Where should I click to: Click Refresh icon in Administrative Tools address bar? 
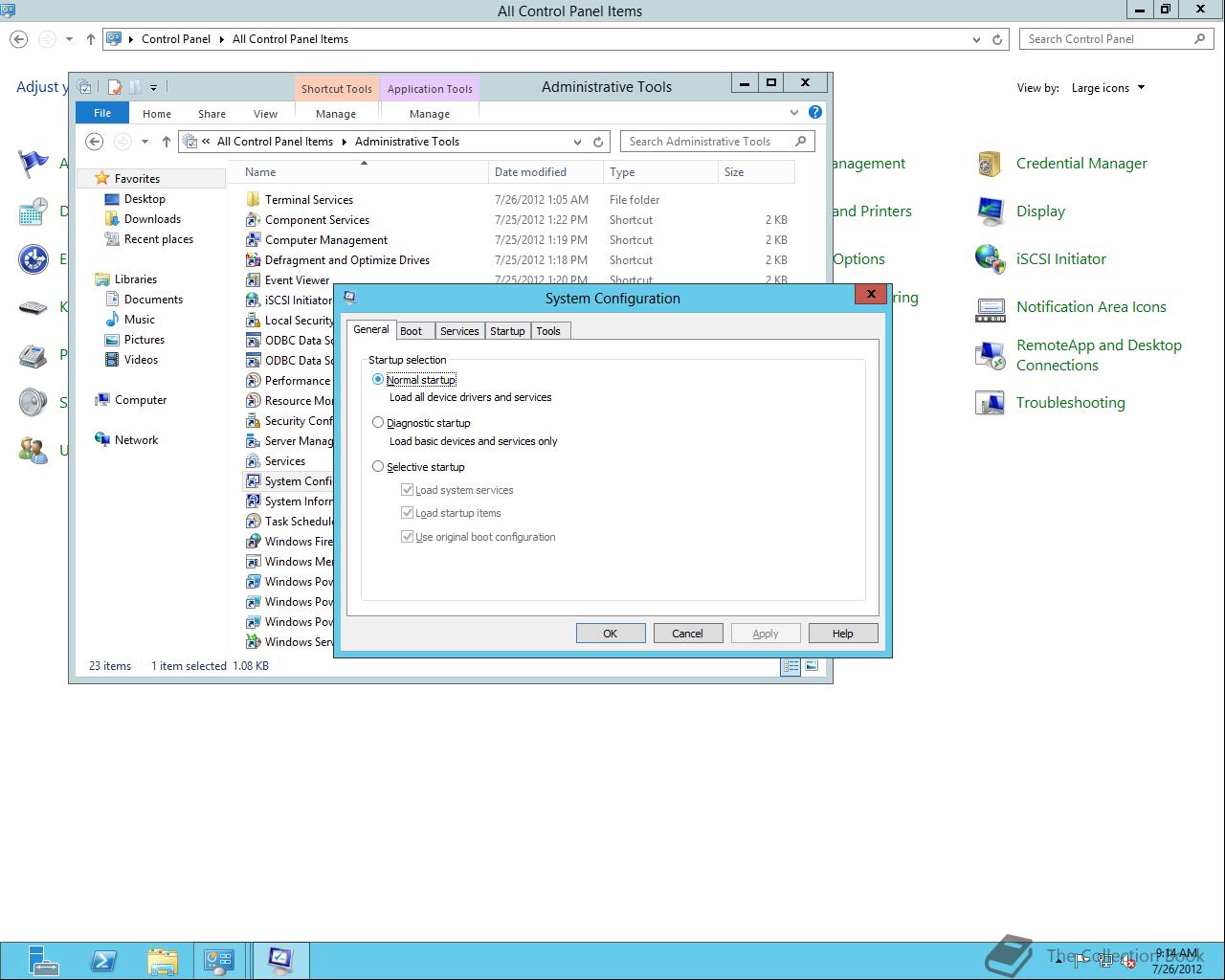(598, 142)
